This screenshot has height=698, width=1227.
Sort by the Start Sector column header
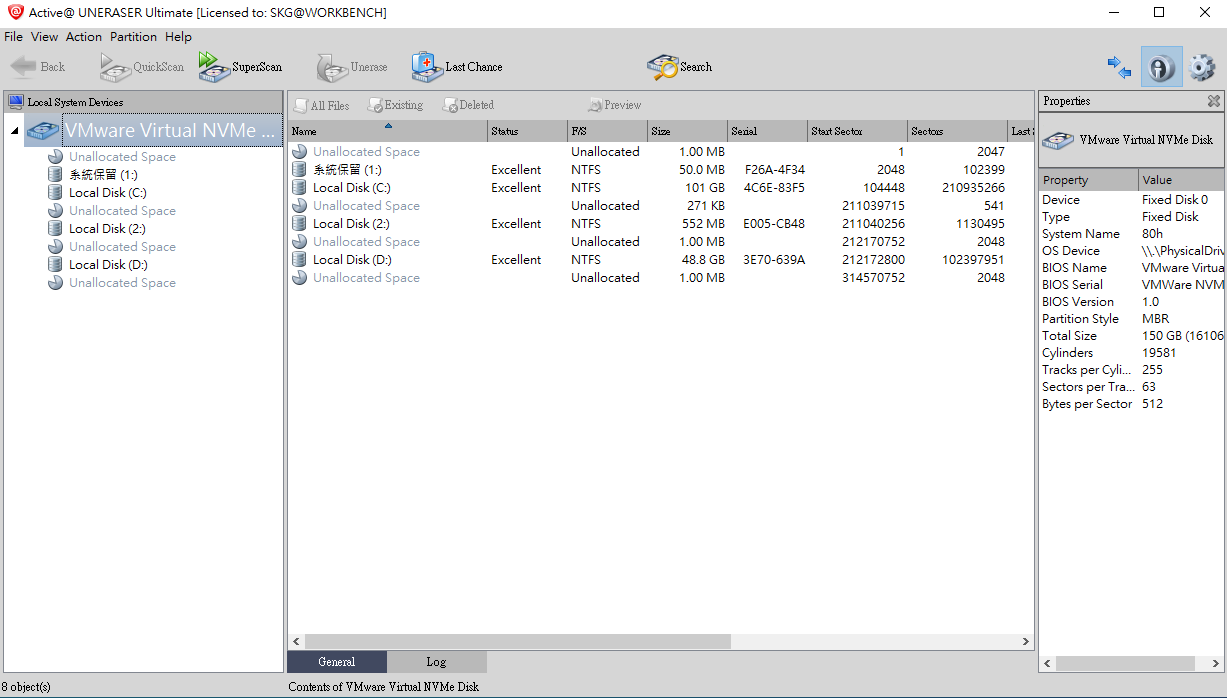coord(857,131)
